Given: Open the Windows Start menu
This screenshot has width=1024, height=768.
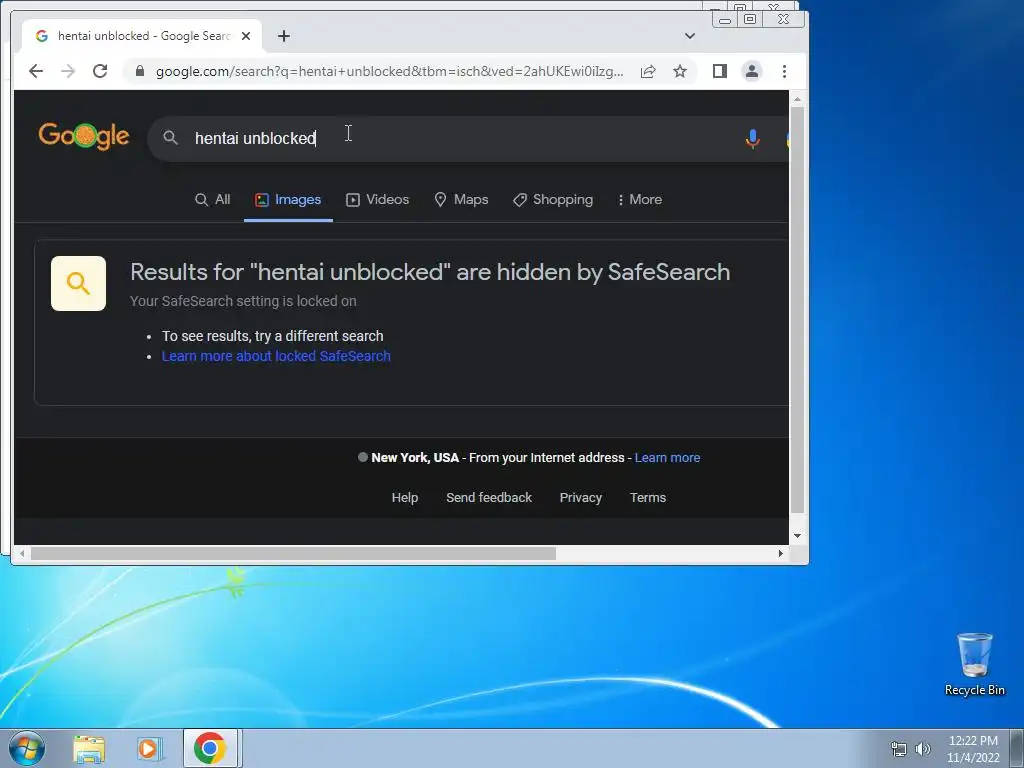Looking at the screenshot, I should point(26,748).
